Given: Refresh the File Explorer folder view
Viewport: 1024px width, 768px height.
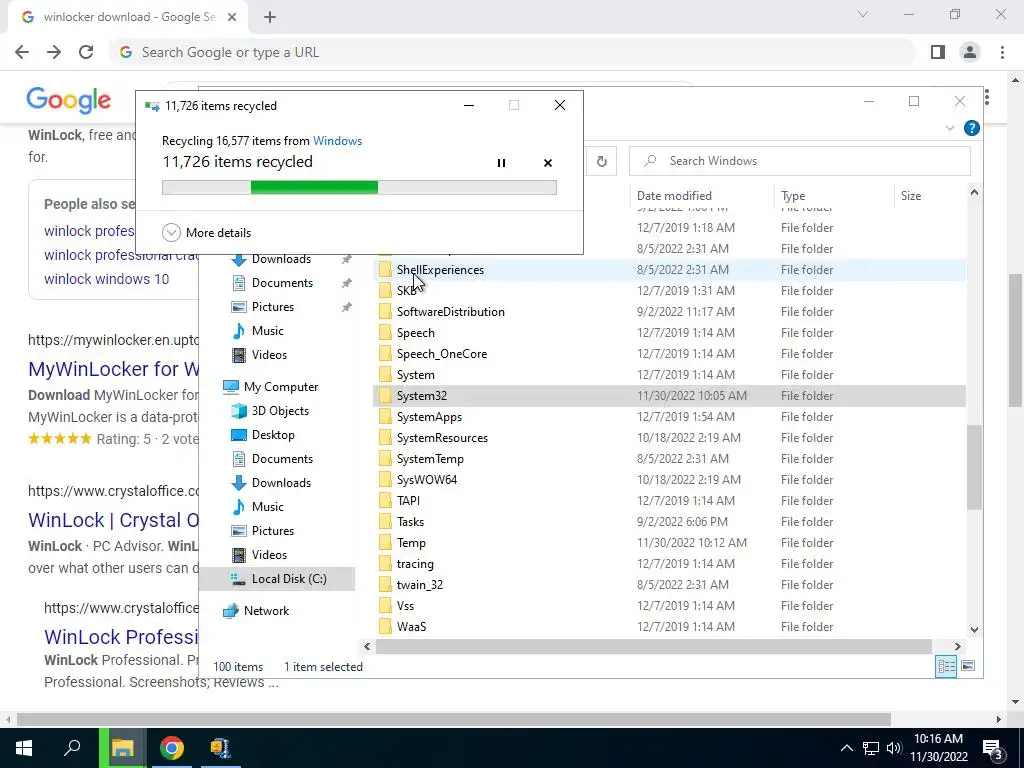Looking at the screenshot, I should click(x=601, y=161).
